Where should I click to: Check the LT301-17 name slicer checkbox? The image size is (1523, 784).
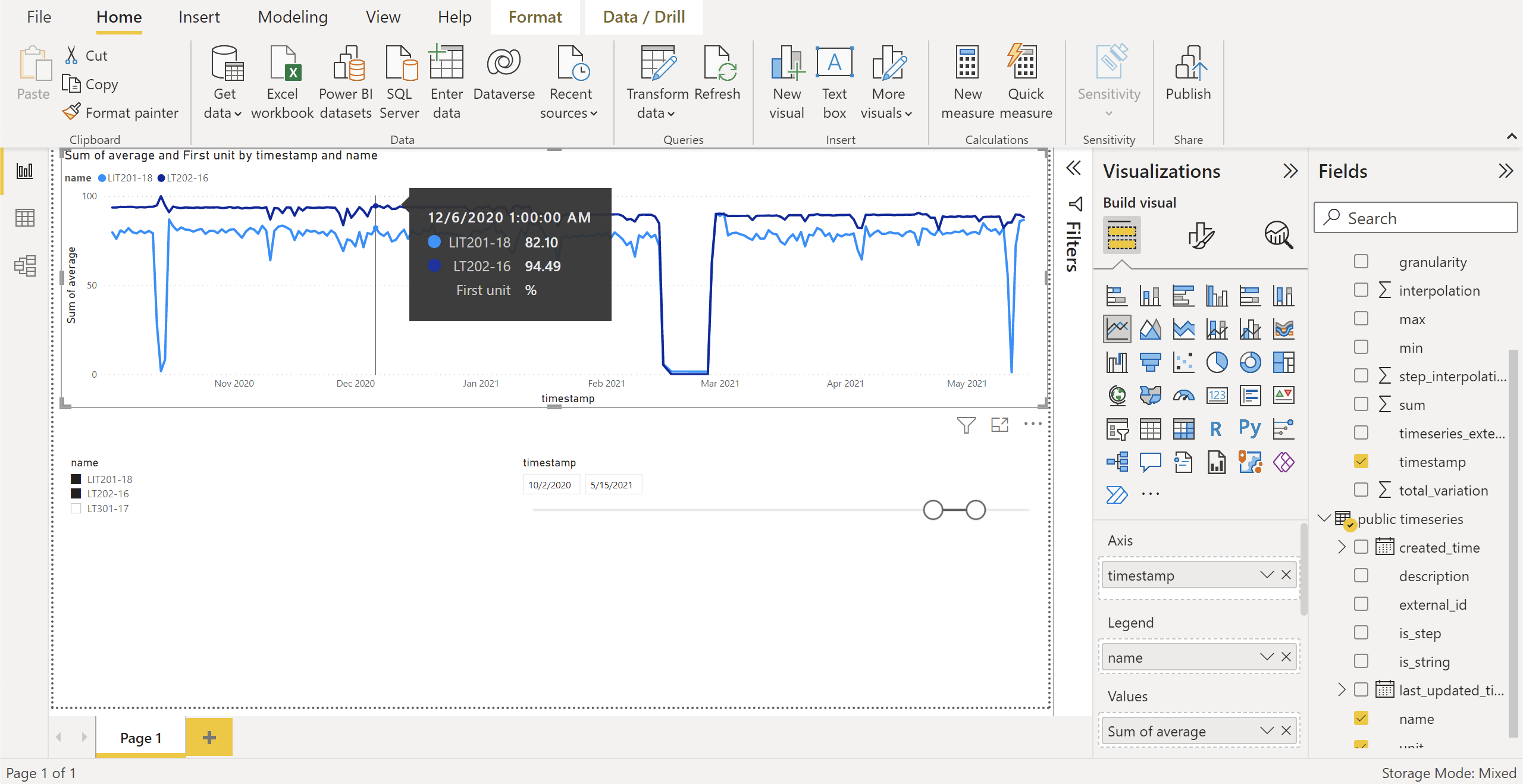coord(76,509)
